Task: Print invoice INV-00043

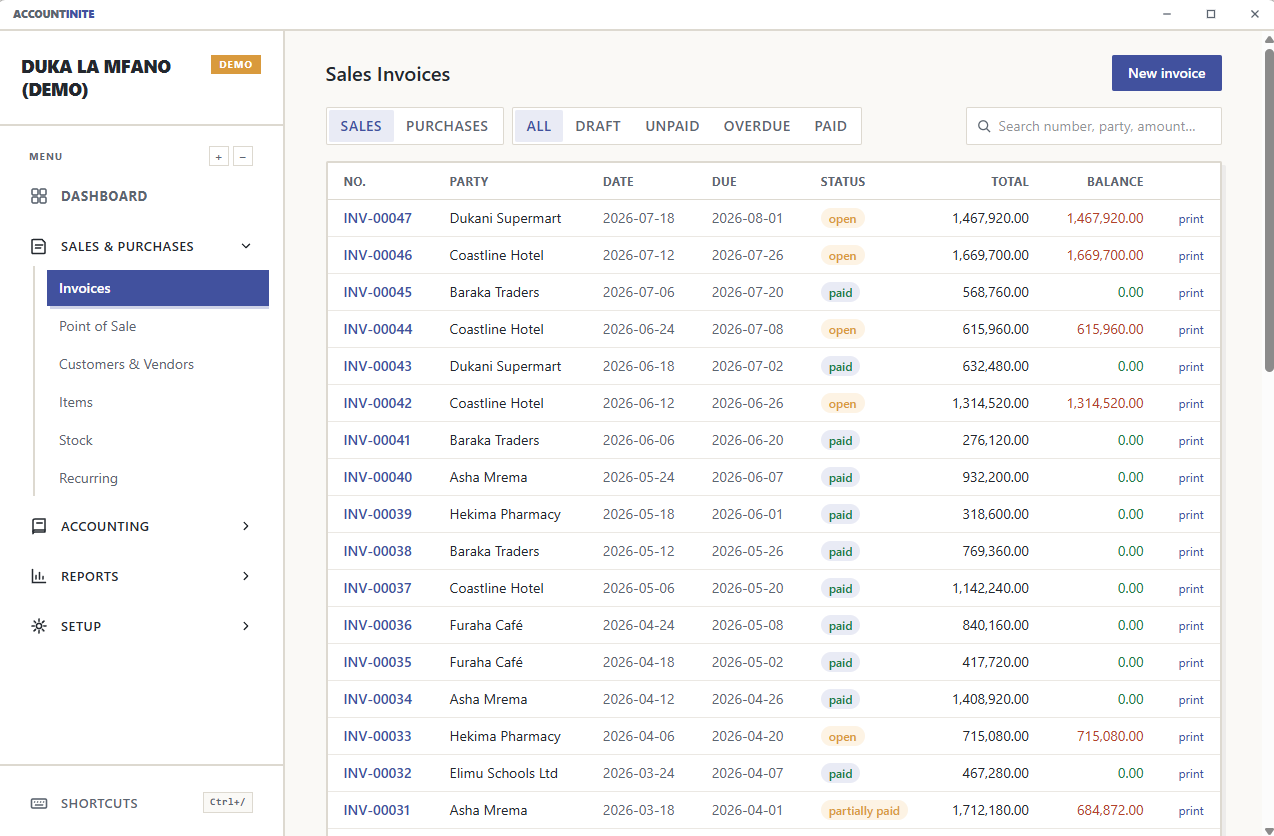Action: coord(1191,367)
